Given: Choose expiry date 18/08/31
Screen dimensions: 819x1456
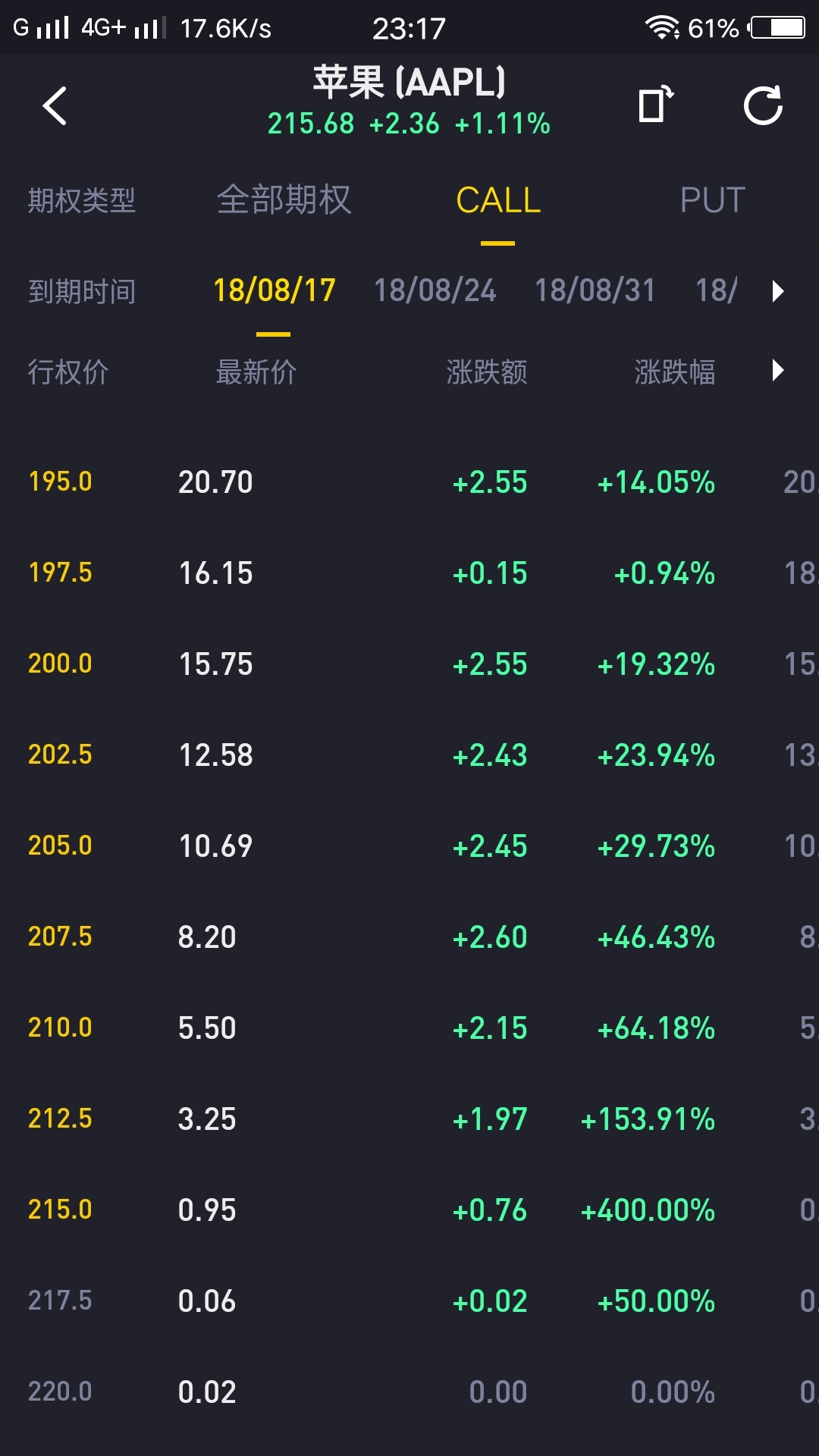Looking at the screenshot, I should coord(595,290).
